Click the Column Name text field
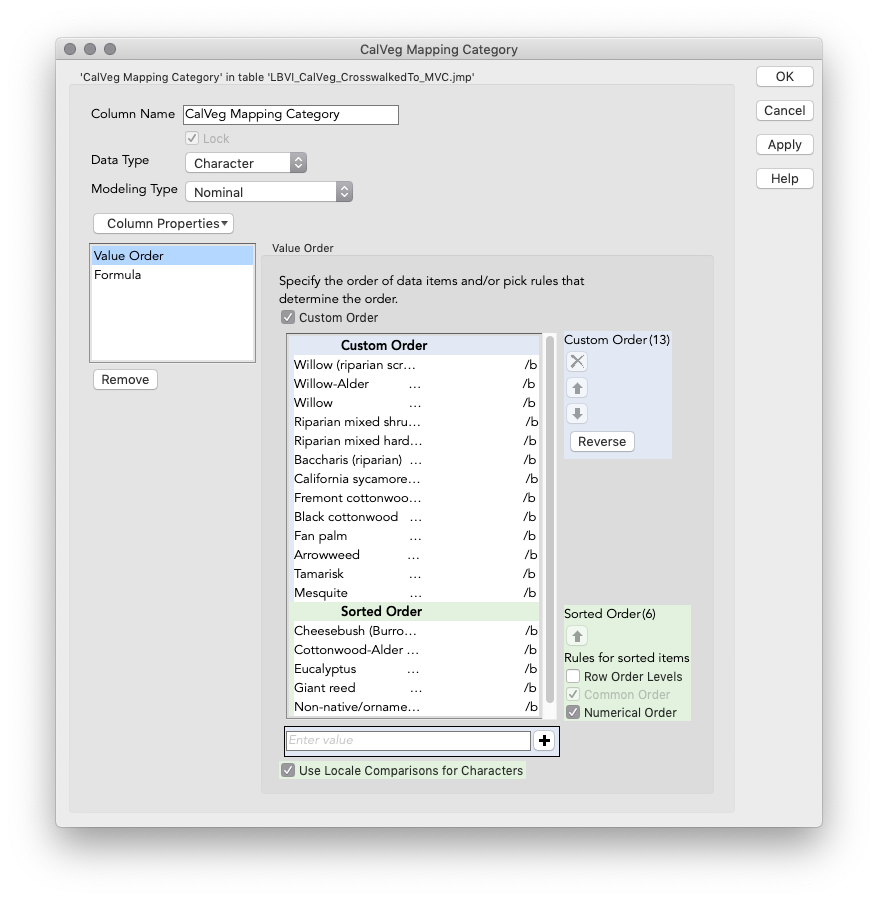Screen dimensions: 878x901 291,114
